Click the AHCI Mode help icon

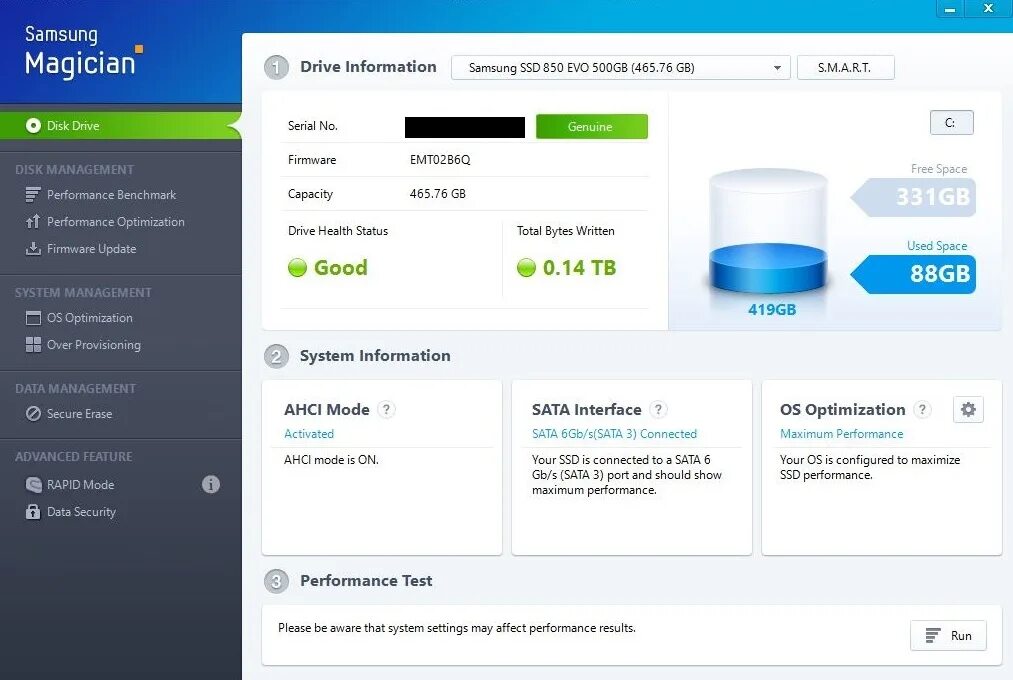(x=386, y=409)
